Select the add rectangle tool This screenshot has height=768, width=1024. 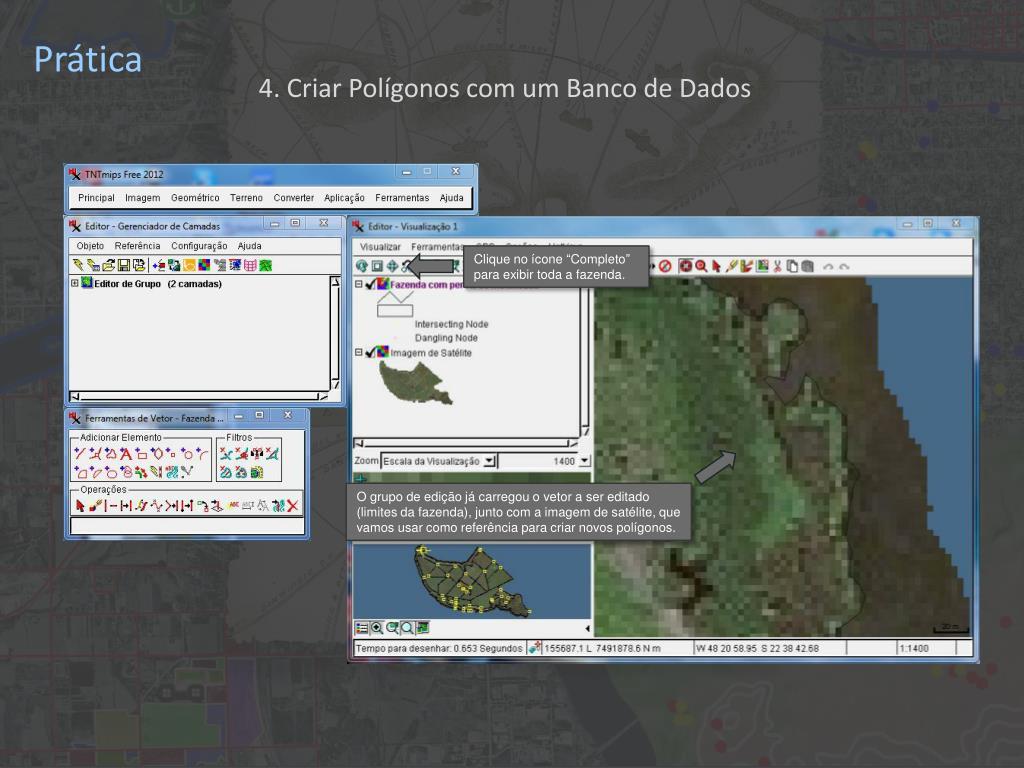click(x=141, y=454)
